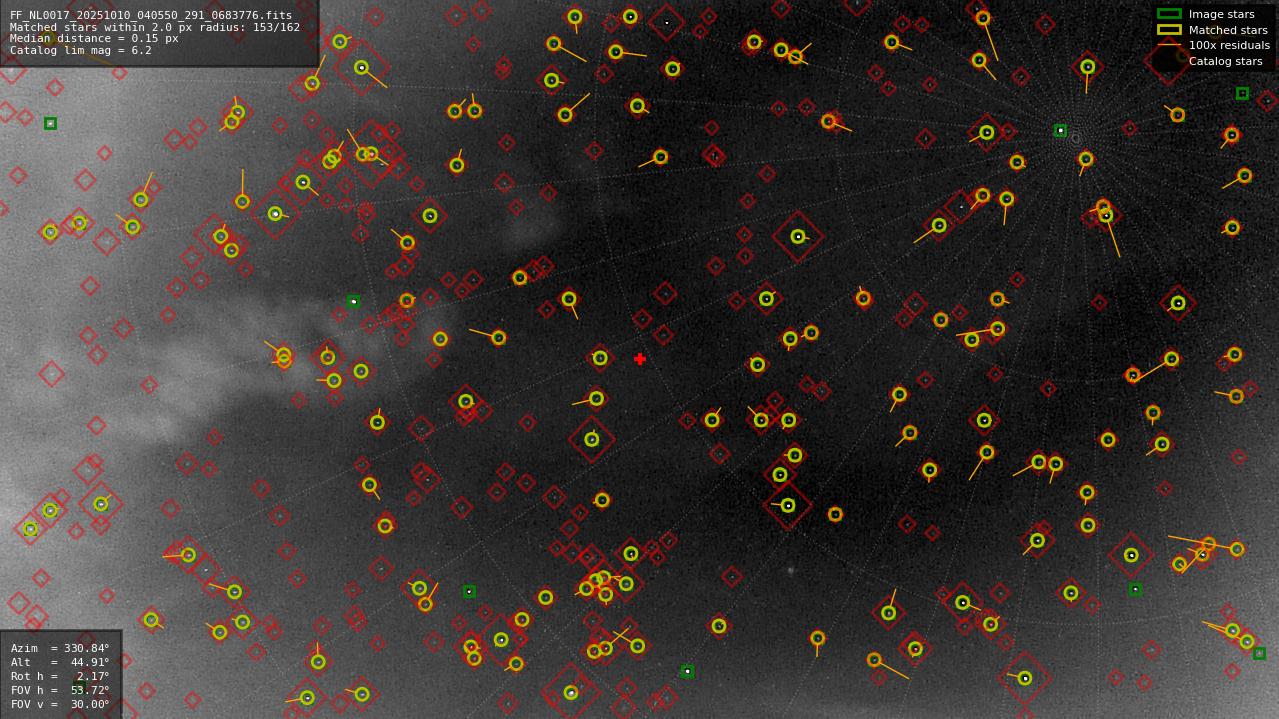Click the "FOV h = 53.72°" value
This screenshot has width=1279, height=719.
point(60,690)
